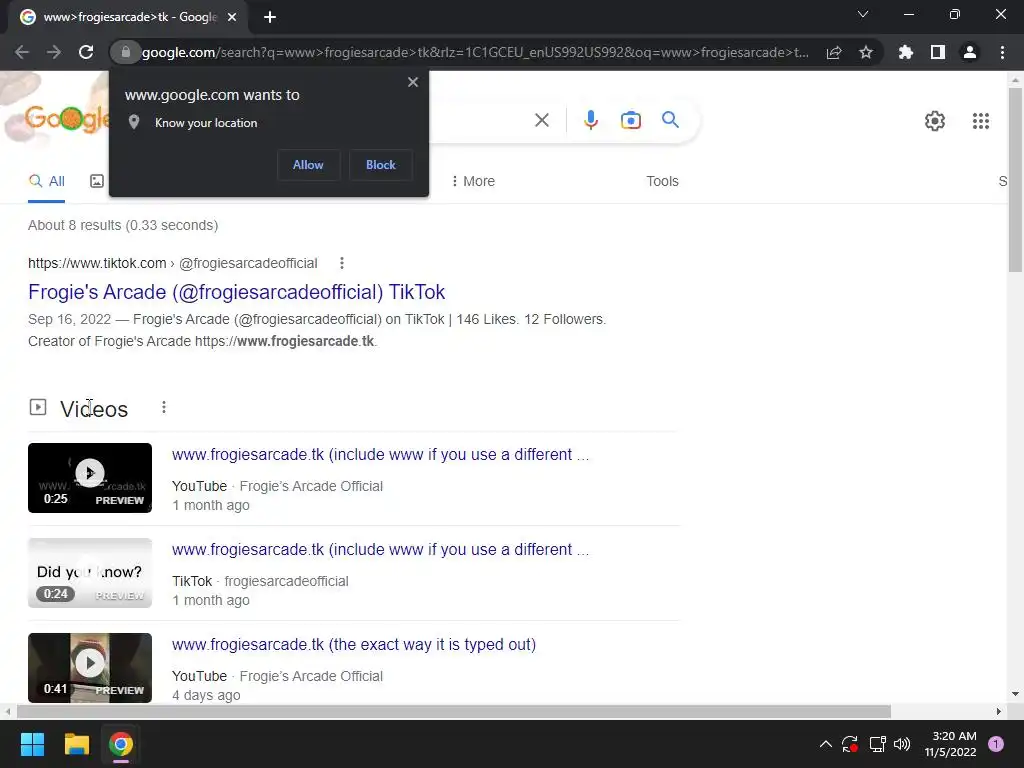Open the clock showing 3:20 AM
1024x768 pixels.
pyautogui.click(x=951, y=744)
